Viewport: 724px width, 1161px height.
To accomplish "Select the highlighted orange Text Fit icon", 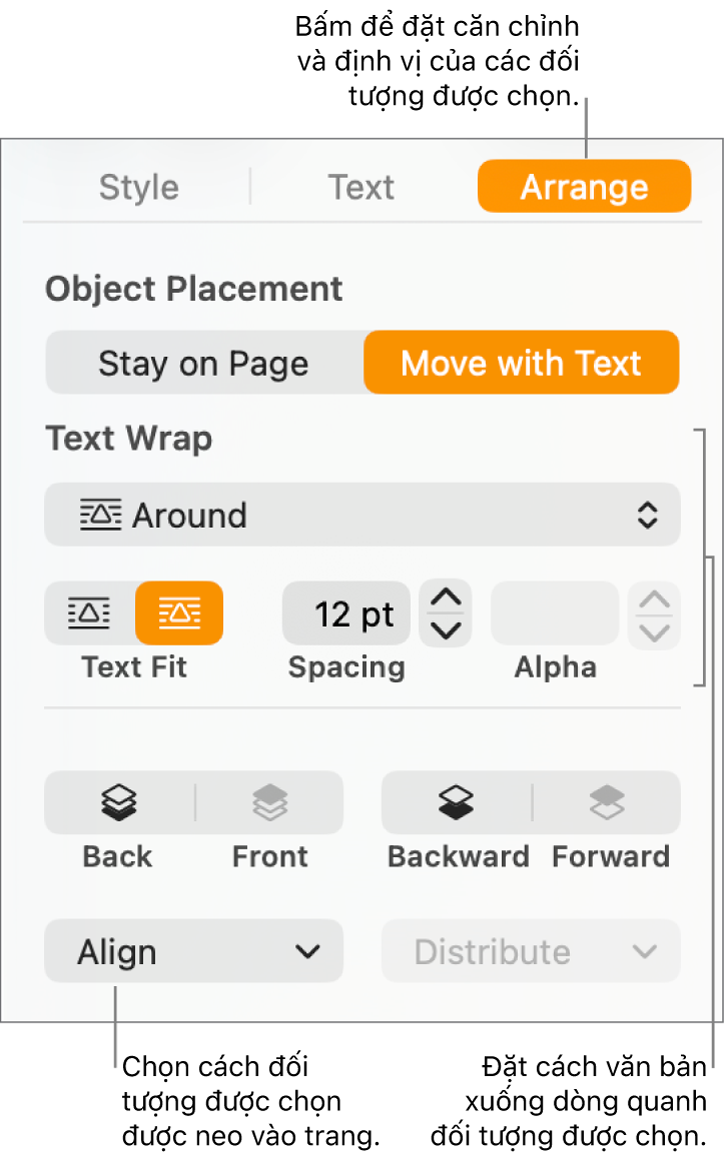I will 179,613.
